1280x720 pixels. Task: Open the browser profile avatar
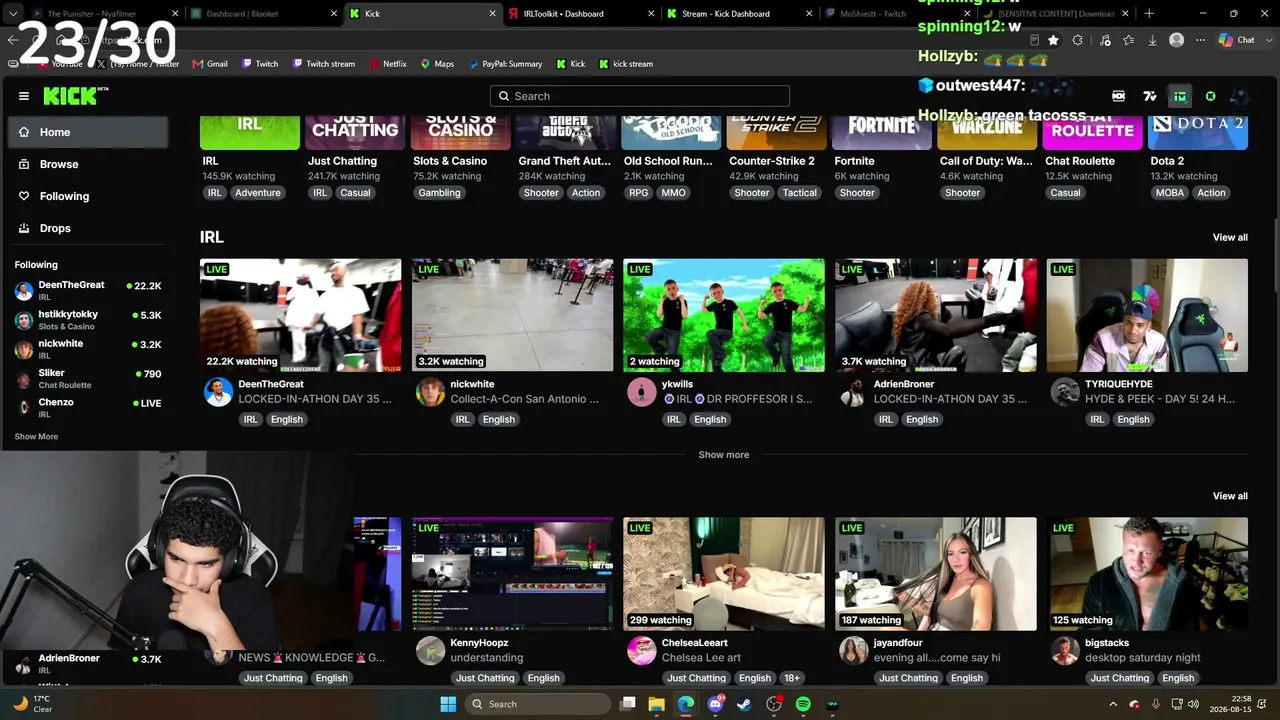coord(1177,40)
